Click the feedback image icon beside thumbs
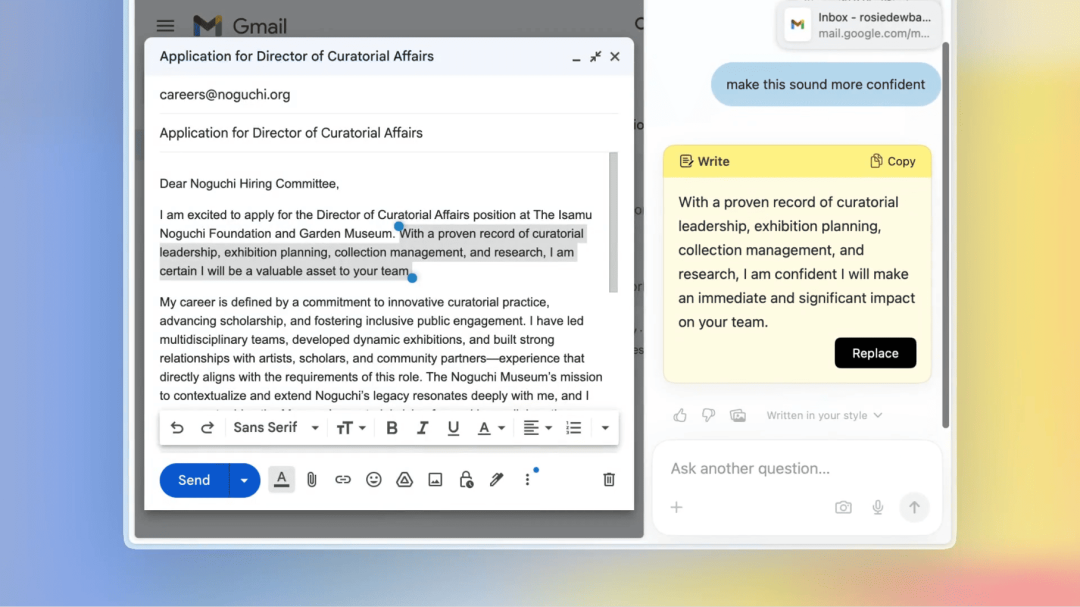The height and width of the screenshot is (607, 1080). coord(738,415)
